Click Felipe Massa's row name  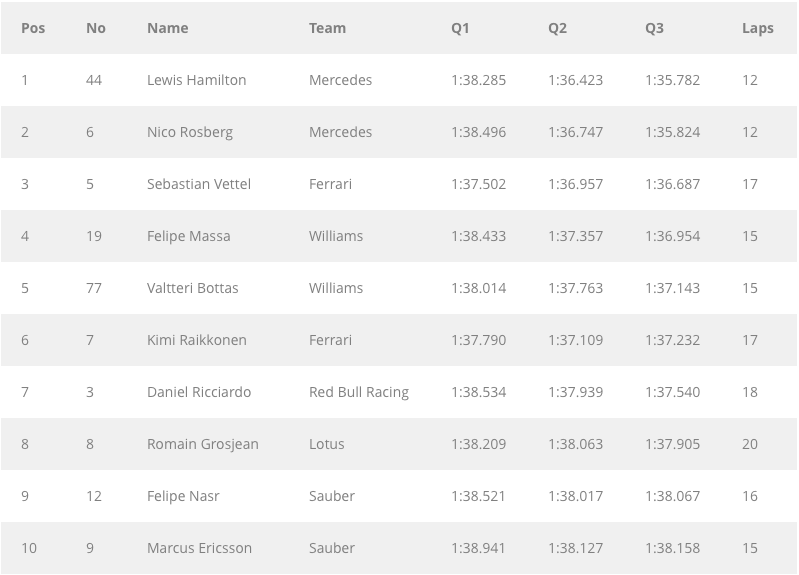click(189, 236)
